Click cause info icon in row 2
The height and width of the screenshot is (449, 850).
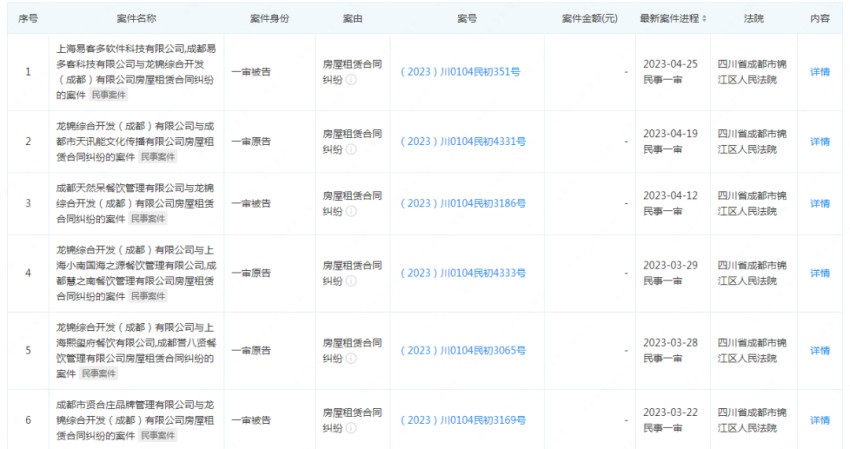pyautogui.click(x=351, y=149)
